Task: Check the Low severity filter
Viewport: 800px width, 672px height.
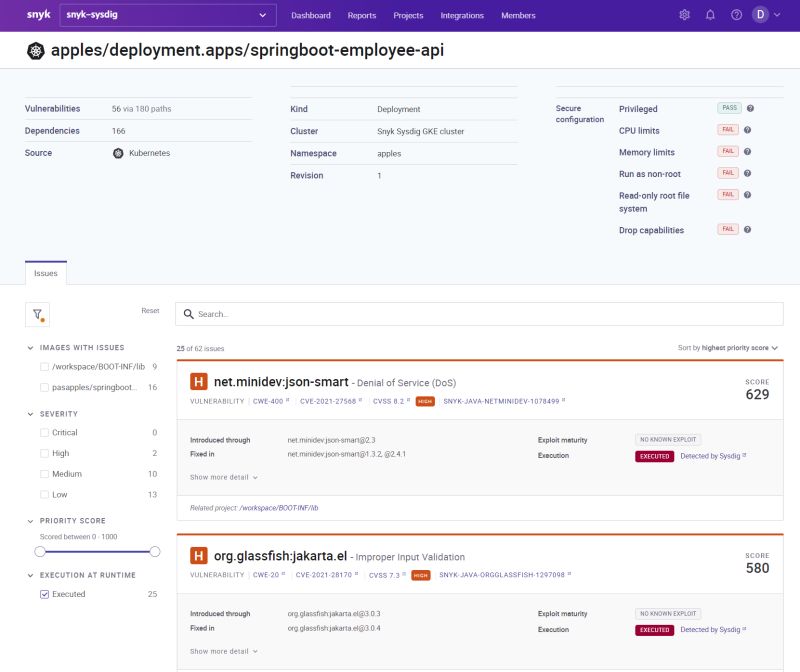Action: tap(44, 494)
